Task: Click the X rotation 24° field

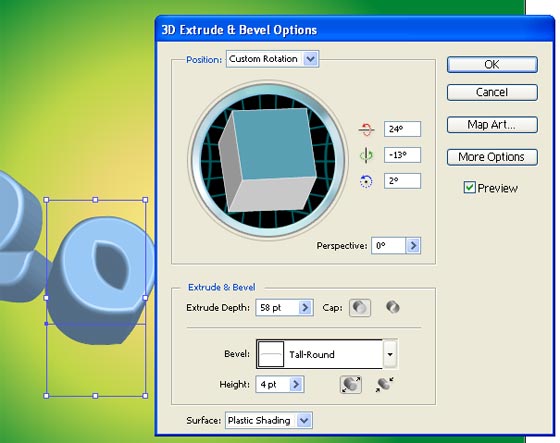Action: [402, 129]
